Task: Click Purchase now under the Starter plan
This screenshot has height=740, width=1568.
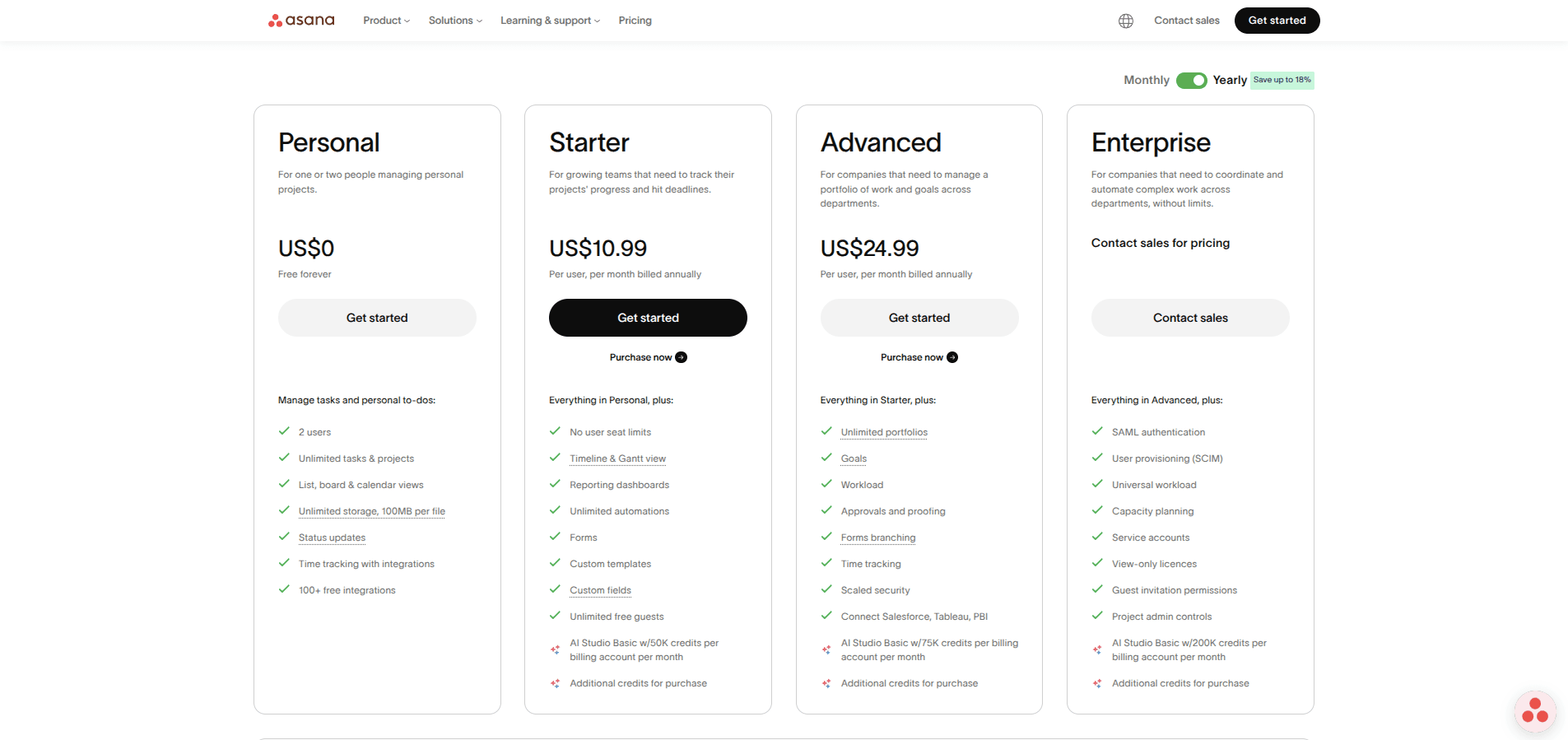Action: point(648,357)
